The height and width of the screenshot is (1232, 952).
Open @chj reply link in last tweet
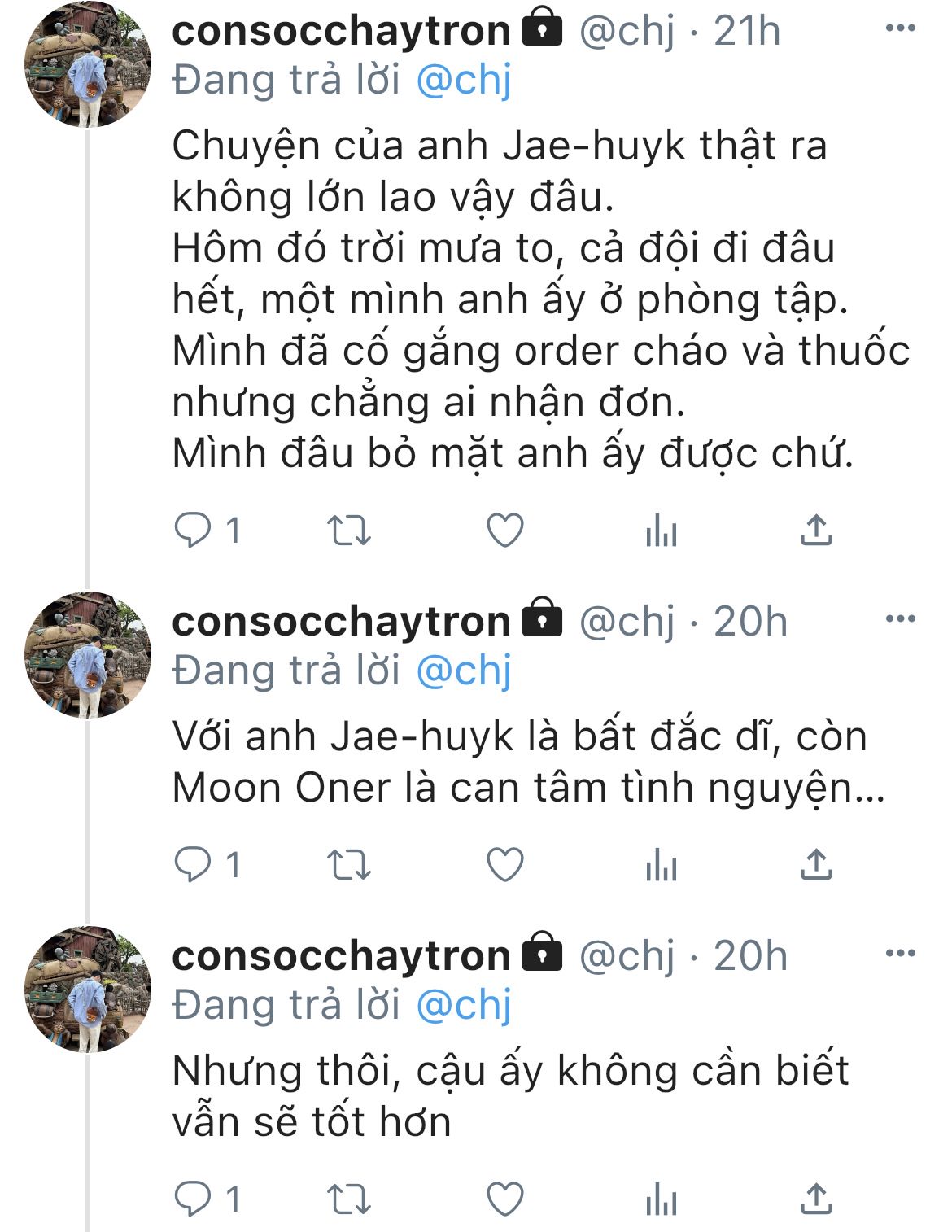pos(464,1006)
